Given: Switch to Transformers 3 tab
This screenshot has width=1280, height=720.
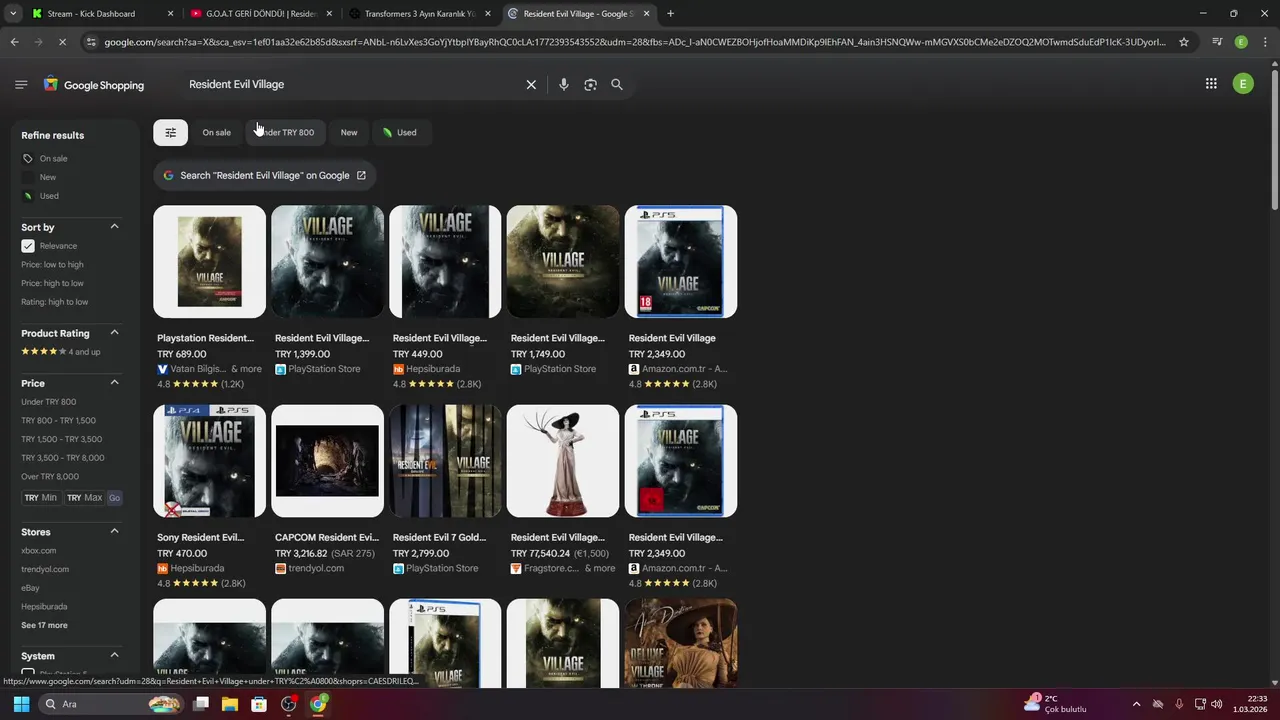Looking at the screenshot, I should (x=420, y=14).
